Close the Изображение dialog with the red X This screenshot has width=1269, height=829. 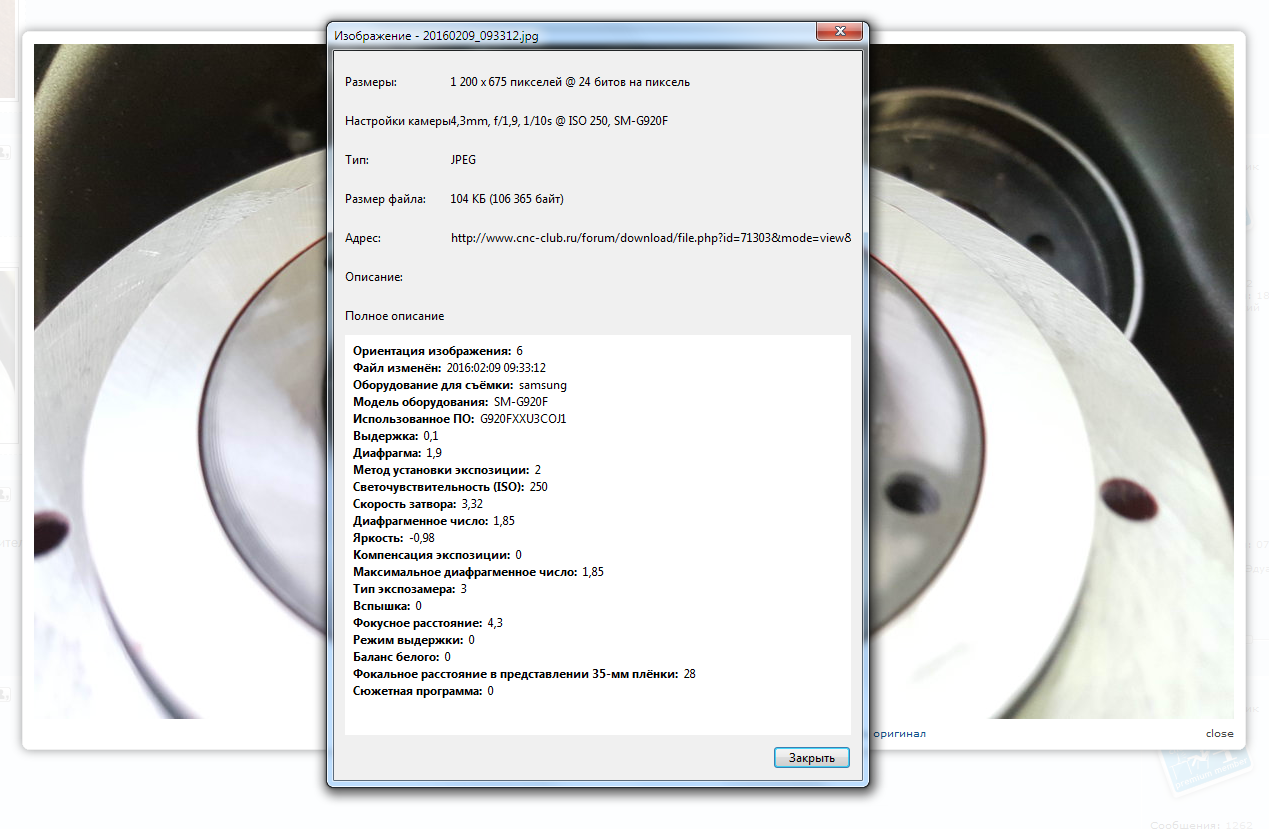840,32
